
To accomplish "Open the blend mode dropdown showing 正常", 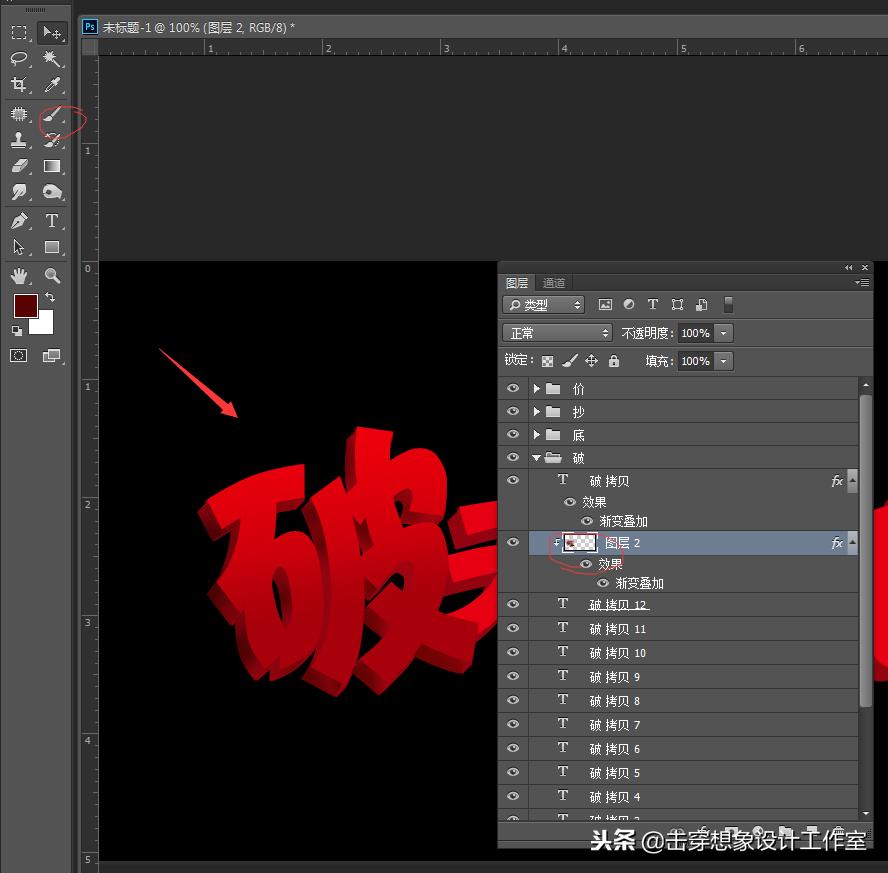I will pos(557,331).
